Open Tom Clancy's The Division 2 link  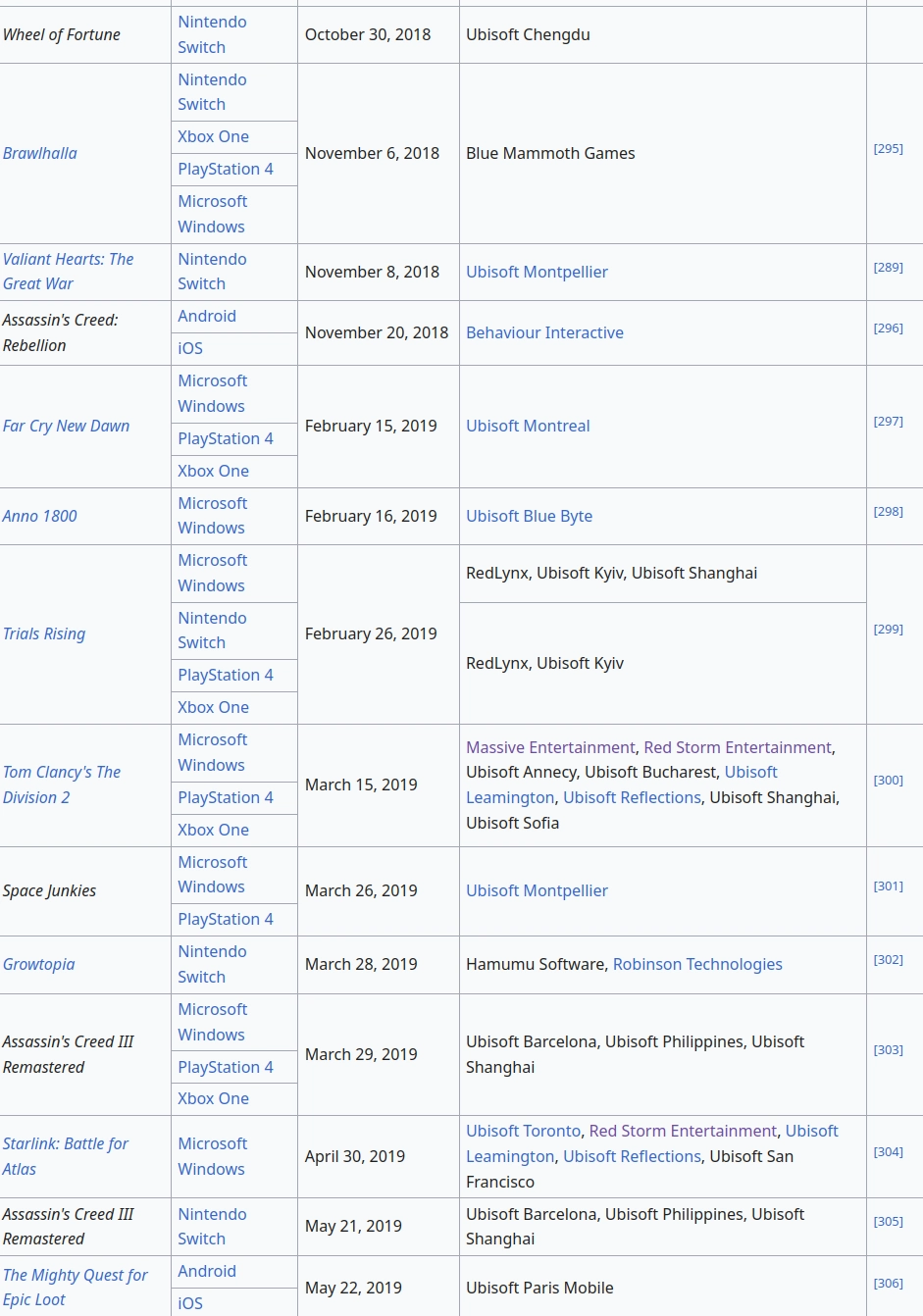coord(62,785)
